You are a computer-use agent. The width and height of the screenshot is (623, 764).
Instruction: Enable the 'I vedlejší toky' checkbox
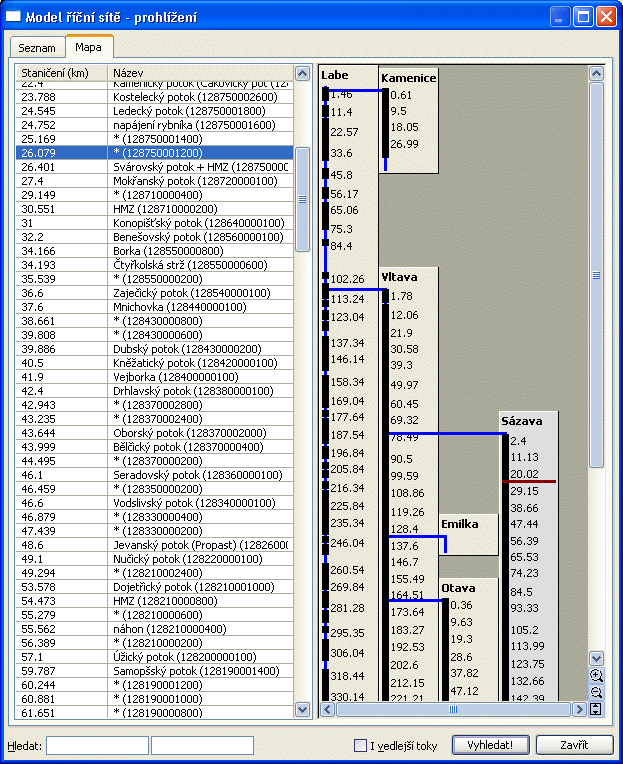[x=361, y=746]
